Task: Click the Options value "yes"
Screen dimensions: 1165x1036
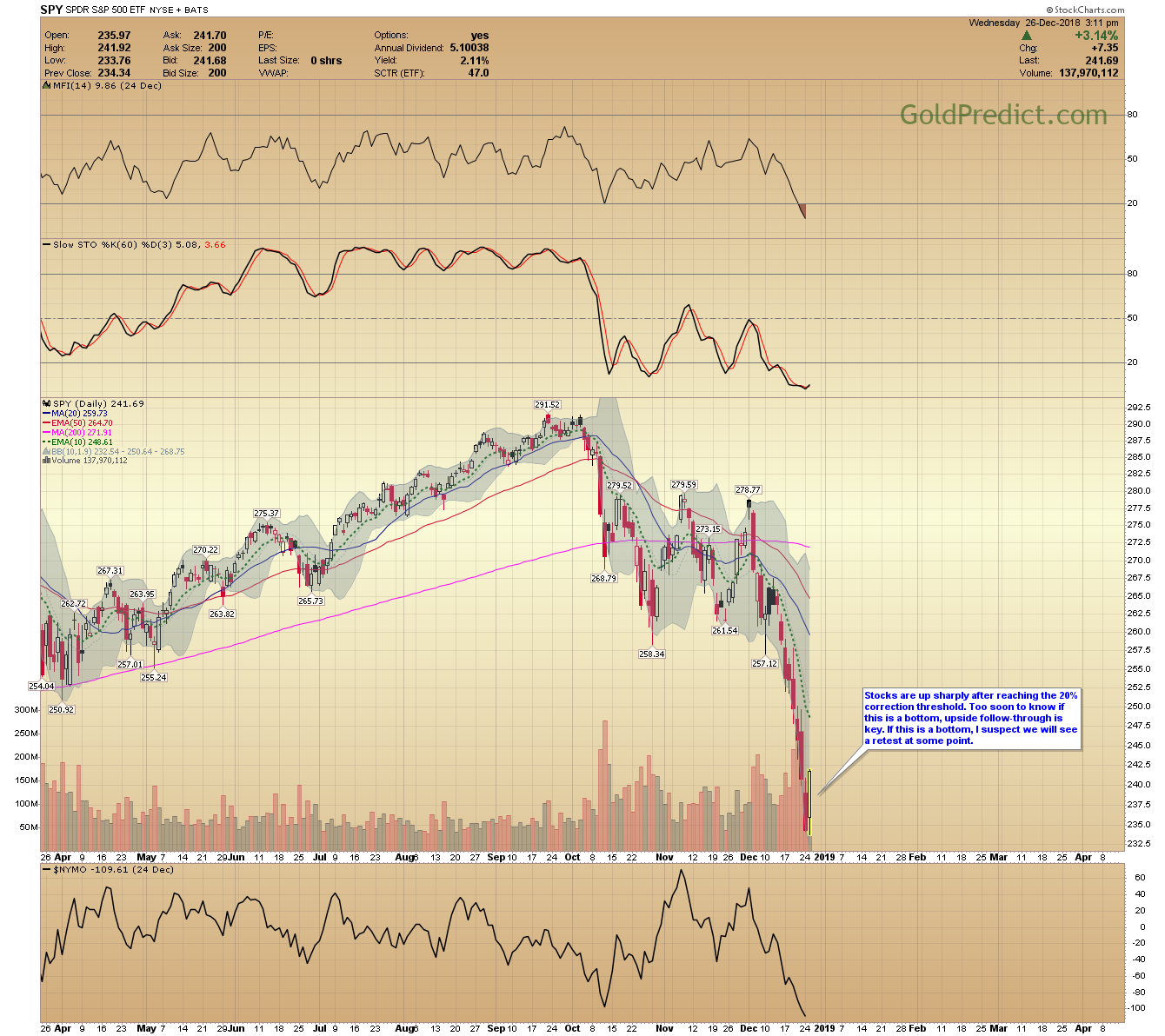Action: click(480, 36)
